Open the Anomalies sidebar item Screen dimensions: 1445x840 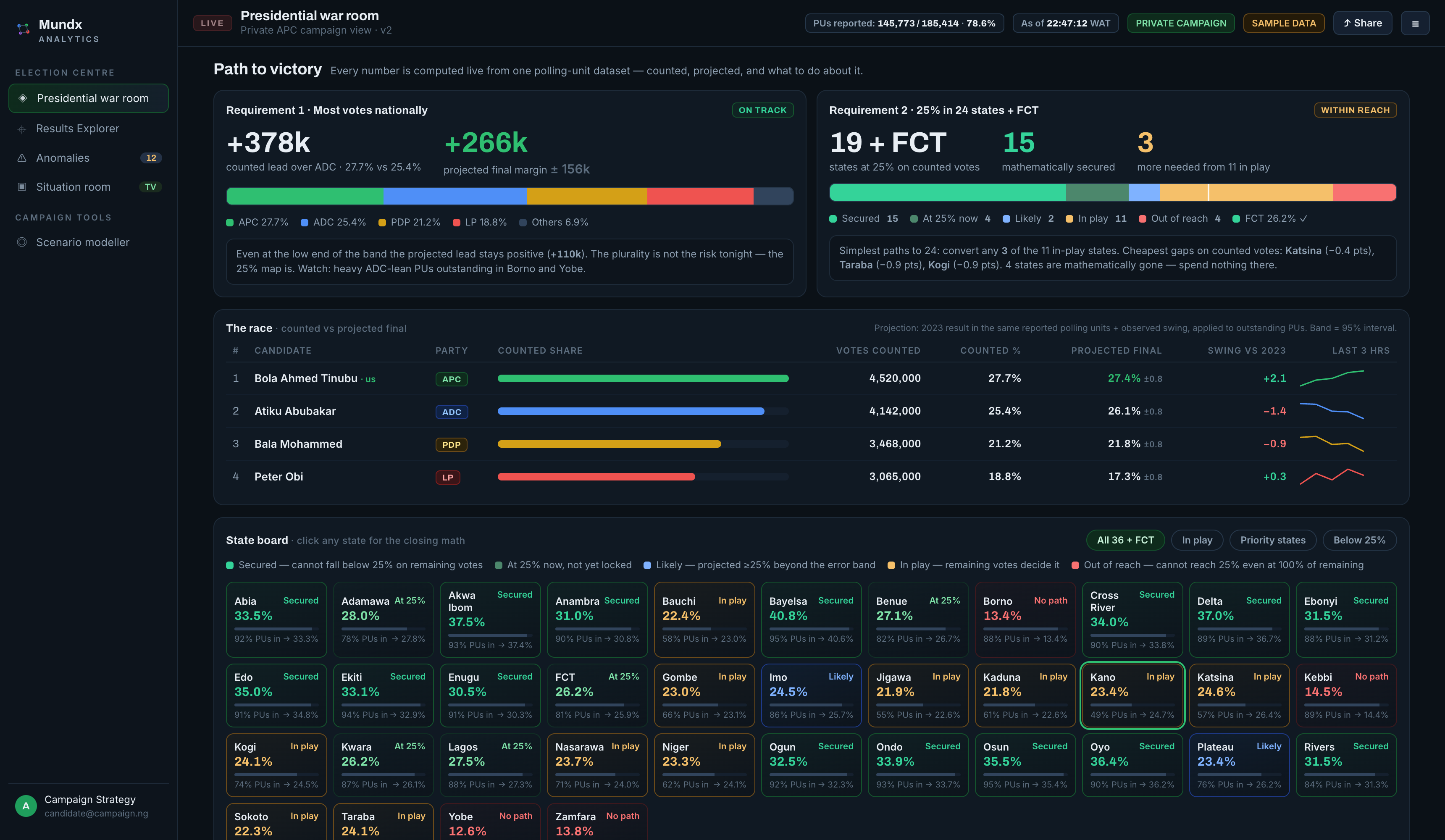(88, 157)
